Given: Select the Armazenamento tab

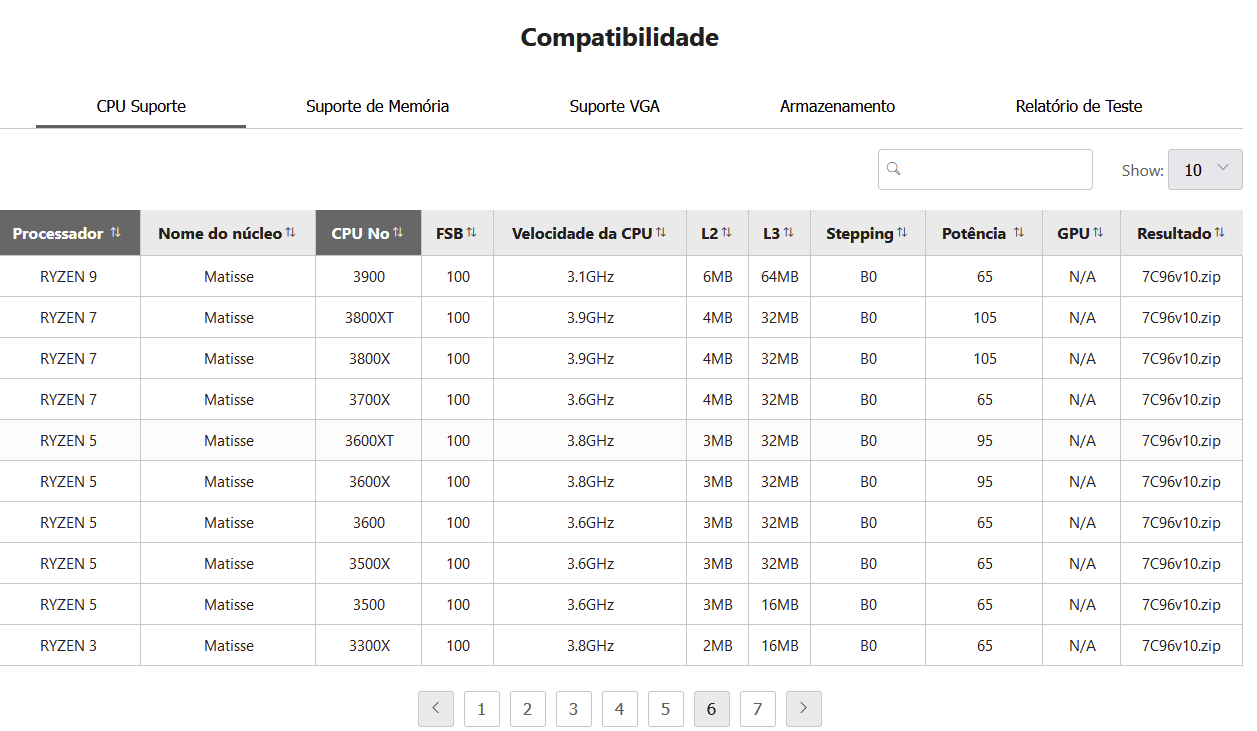Looking at the screenshot, I should click(x=838, y=106).
